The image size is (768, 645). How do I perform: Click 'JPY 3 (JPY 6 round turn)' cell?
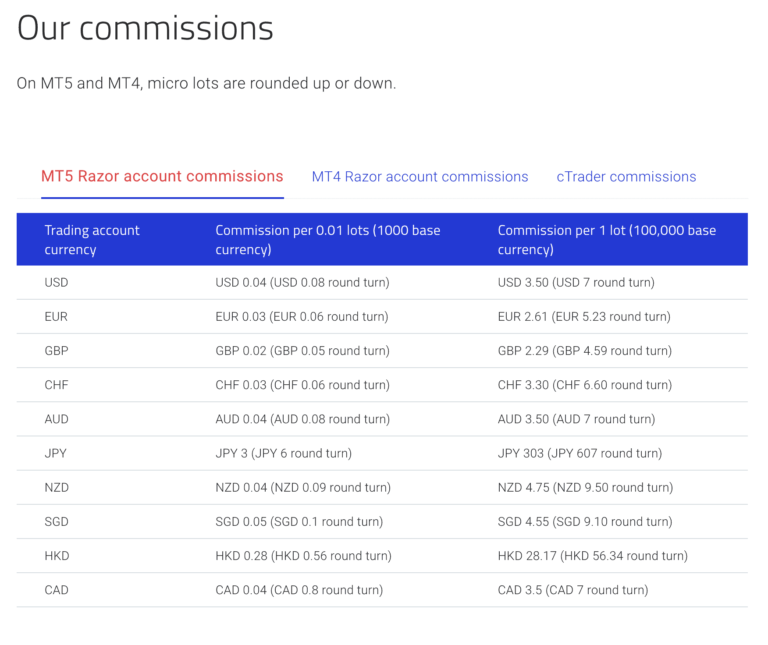tap(284, 454)
